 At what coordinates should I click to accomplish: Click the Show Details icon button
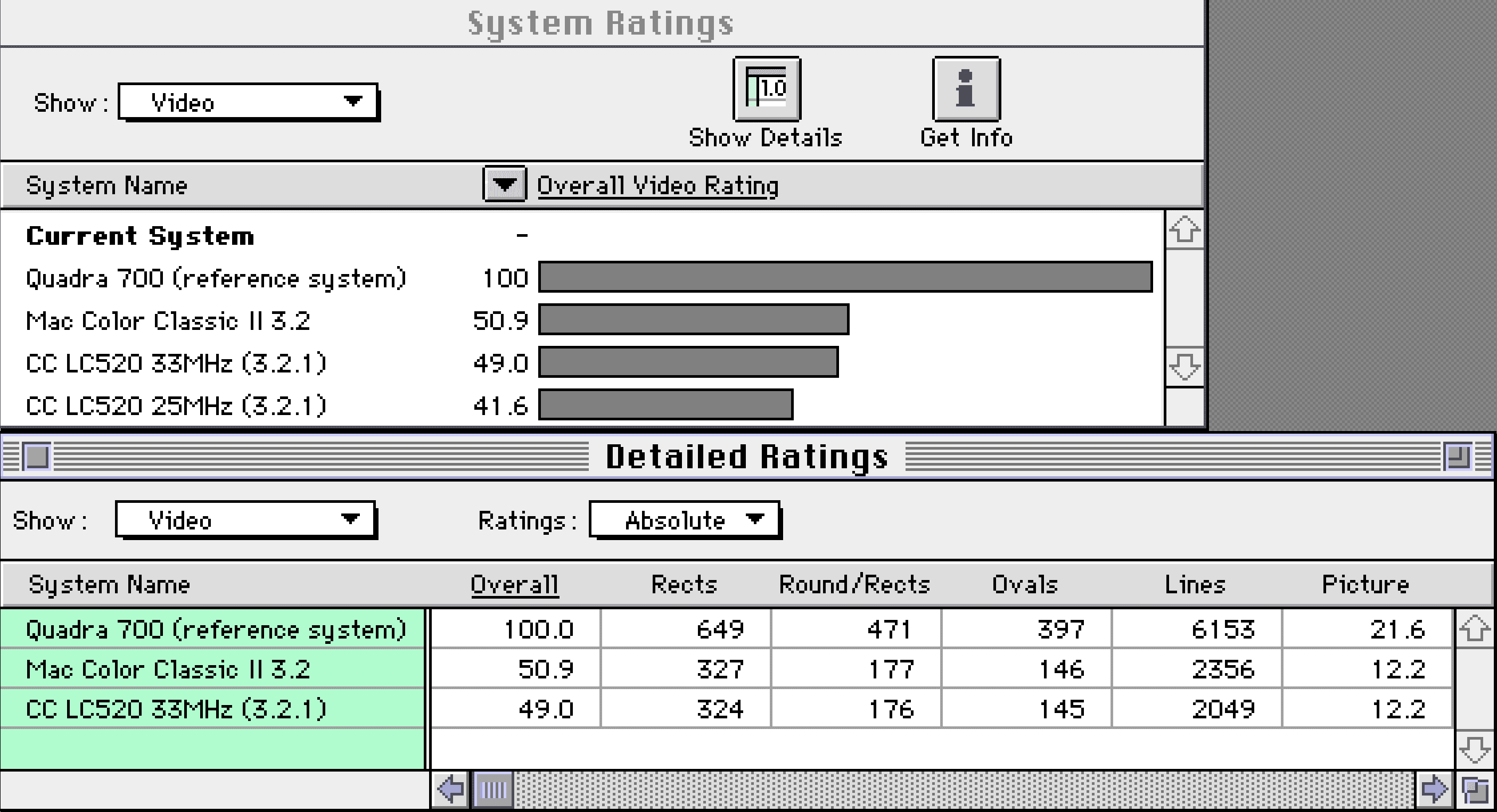tap(767, 89)
